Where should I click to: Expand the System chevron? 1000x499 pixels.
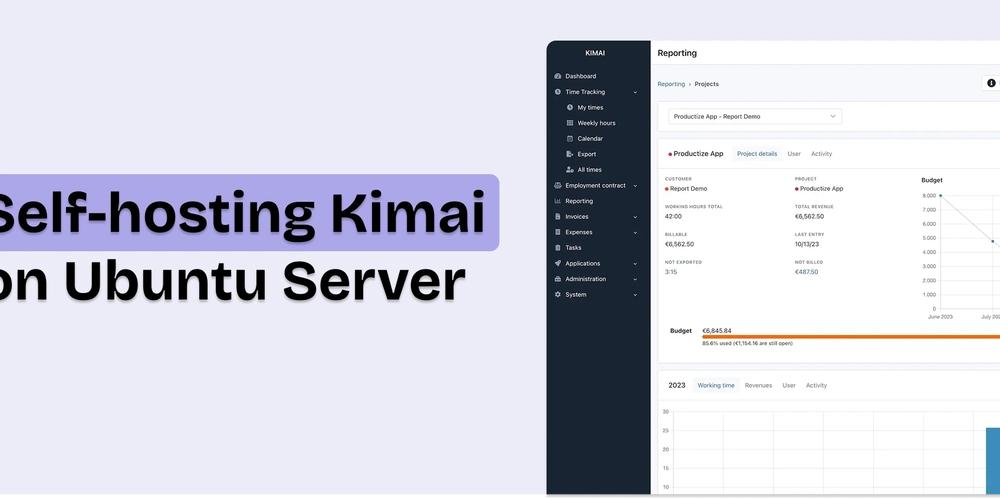(x=635, y=295)
